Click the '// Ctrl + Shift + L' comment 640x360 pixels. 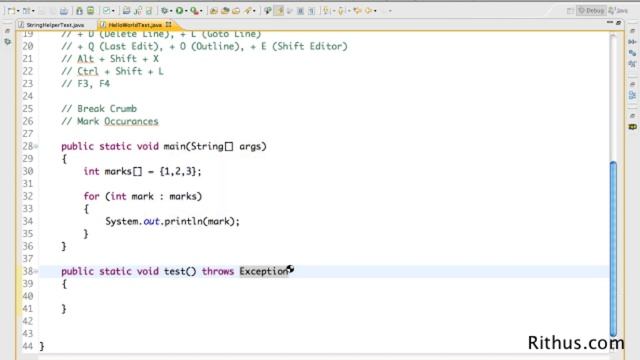[113, 71]
